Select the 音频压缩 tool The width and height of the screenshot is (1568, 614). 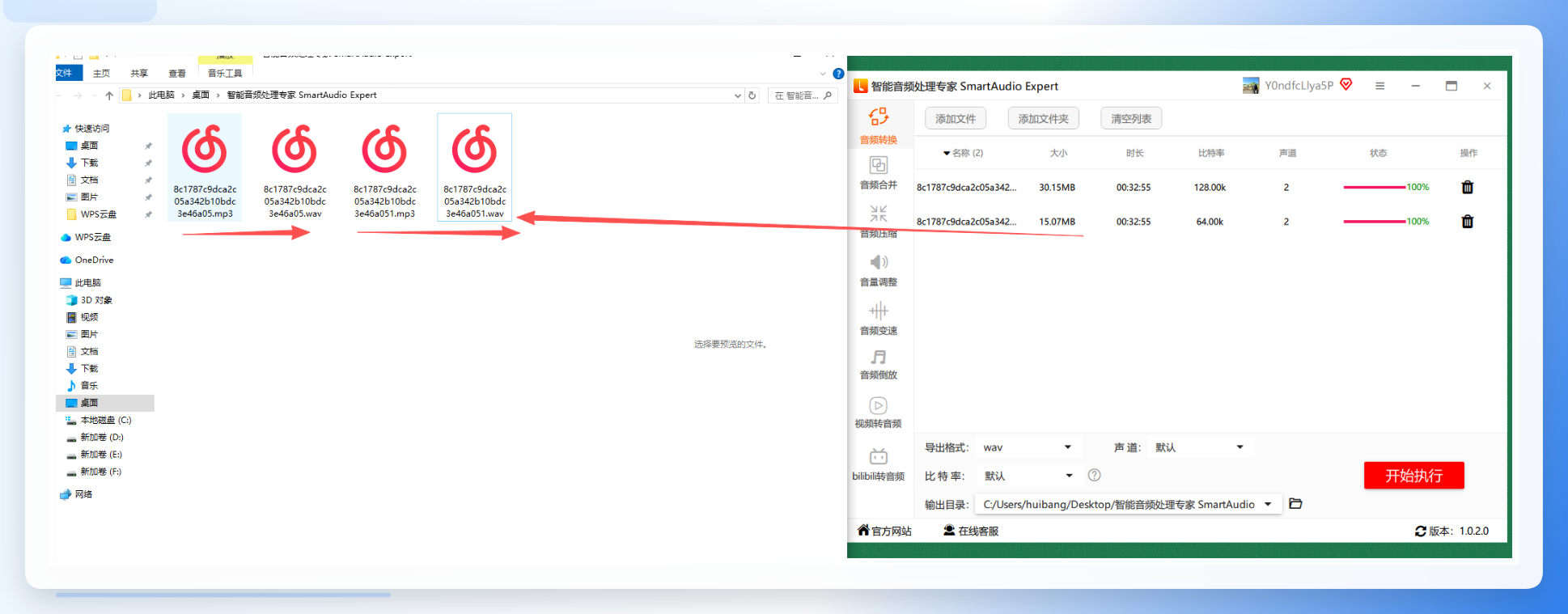pos(878,222)
